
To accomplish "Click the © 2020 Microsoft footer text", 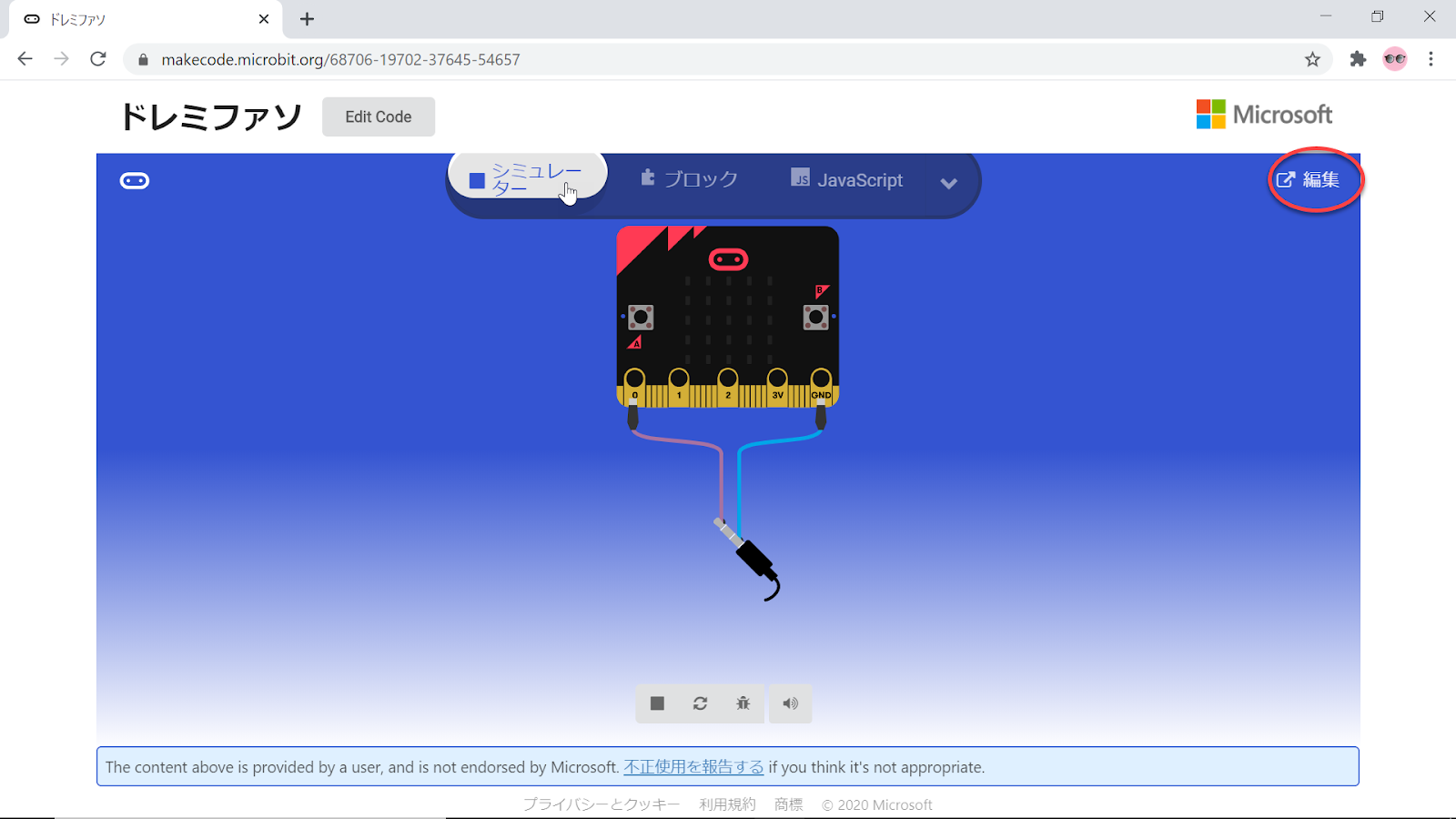I will pos(877,804).
